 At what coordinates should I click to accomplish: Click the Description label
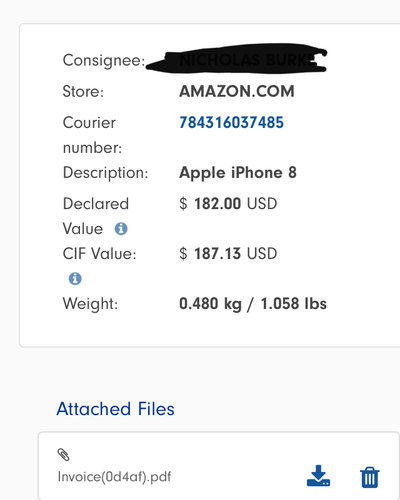click(x=105, y=173)
